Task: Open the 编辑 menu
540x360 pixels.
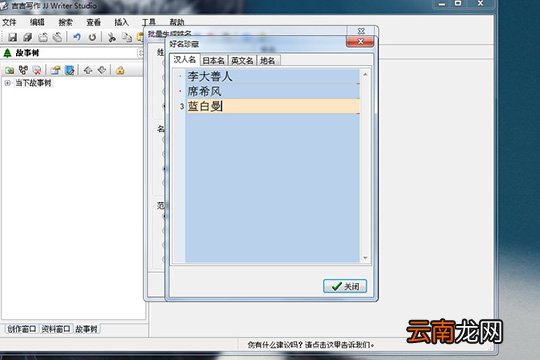Action: tap(37, 22)
